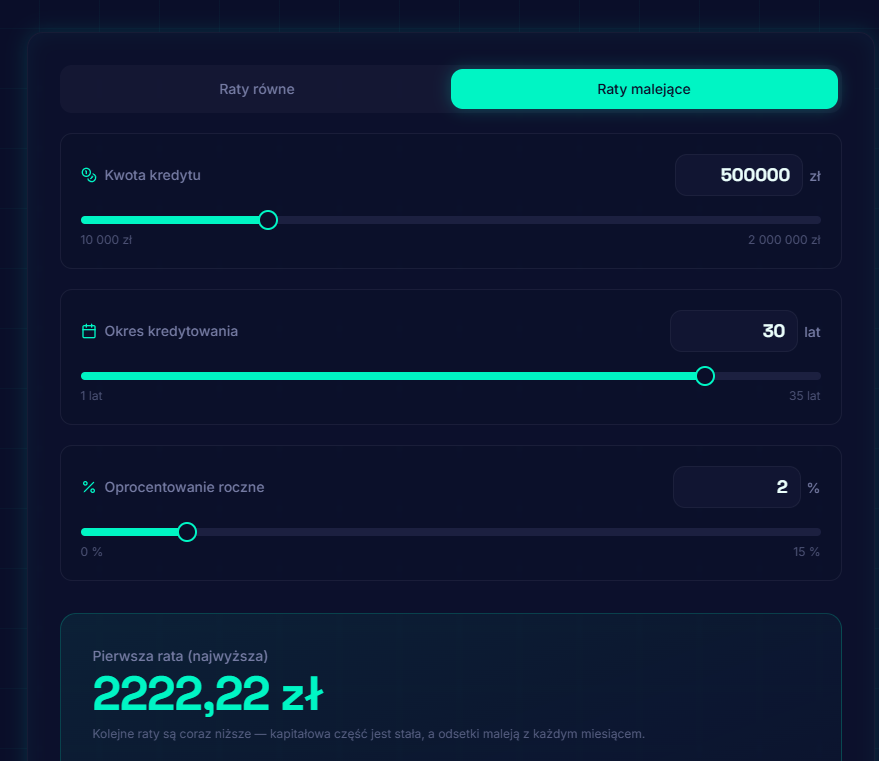Click the 2 000 000 zł maximum label

pos(784,240)
